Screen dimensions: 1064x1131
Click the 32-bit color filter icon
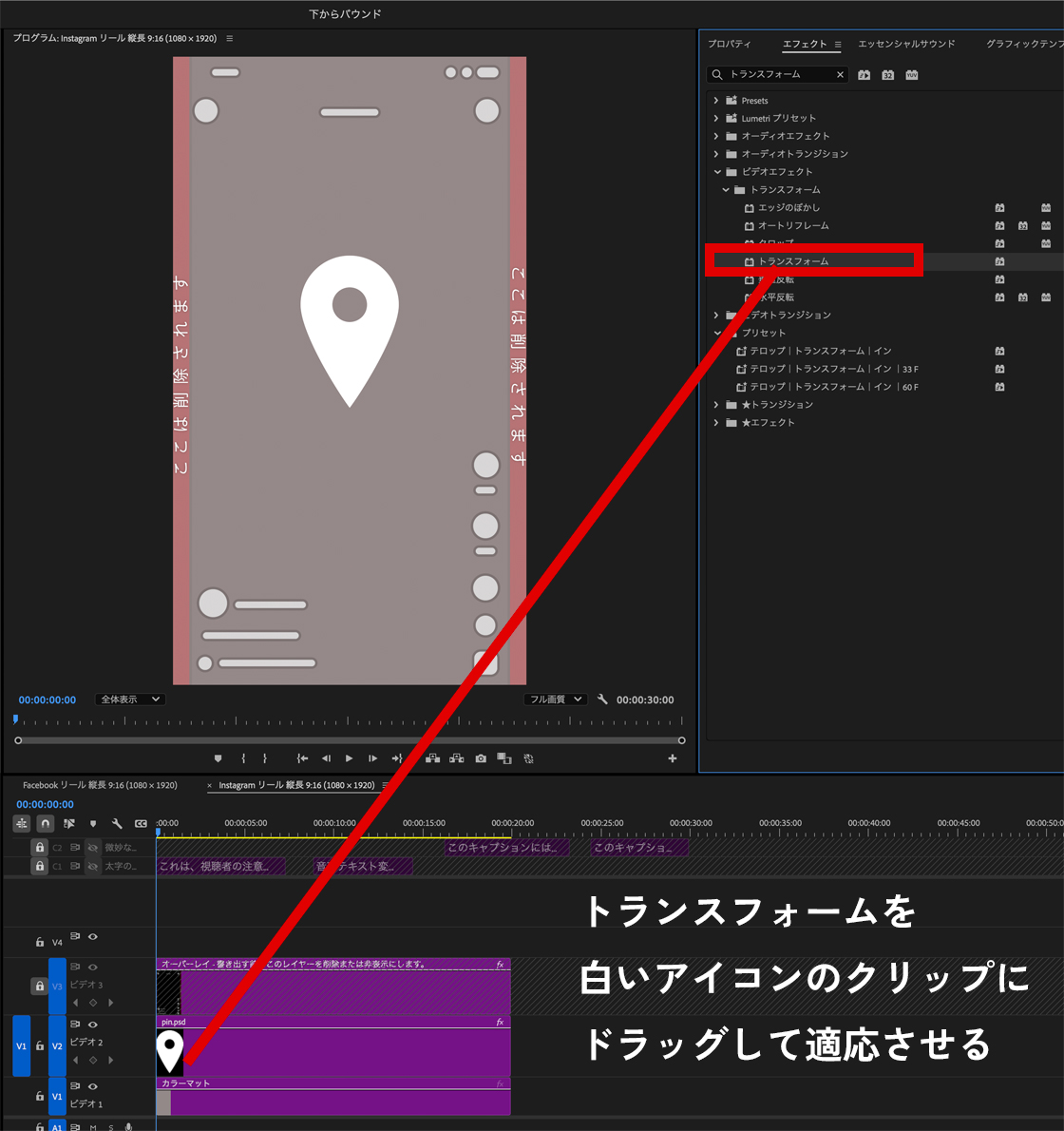(887, 75)
